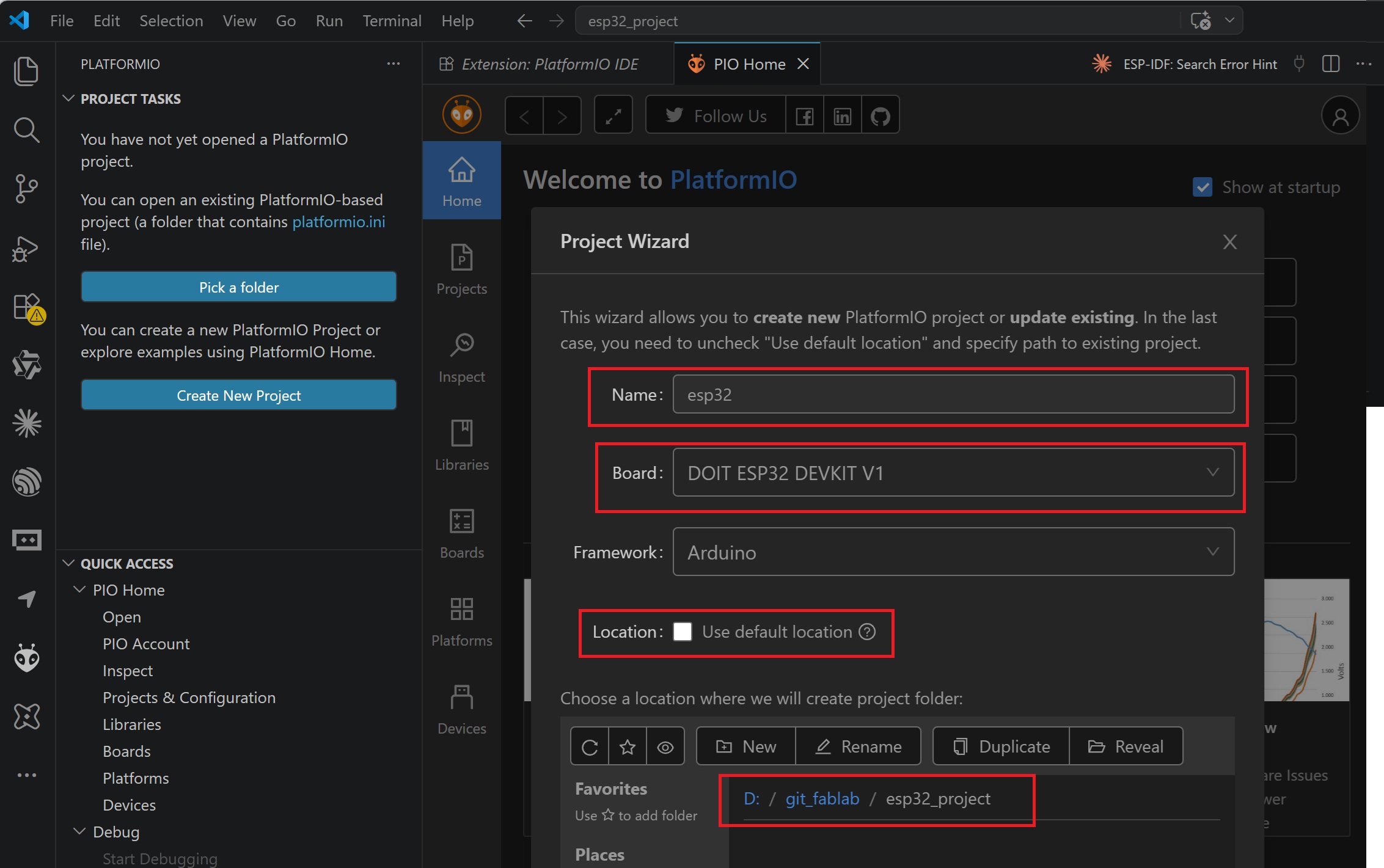The height and width of the screenshot is (868, 1384).
Task: Toggle the Use default location checkbox
Action: 682,632
